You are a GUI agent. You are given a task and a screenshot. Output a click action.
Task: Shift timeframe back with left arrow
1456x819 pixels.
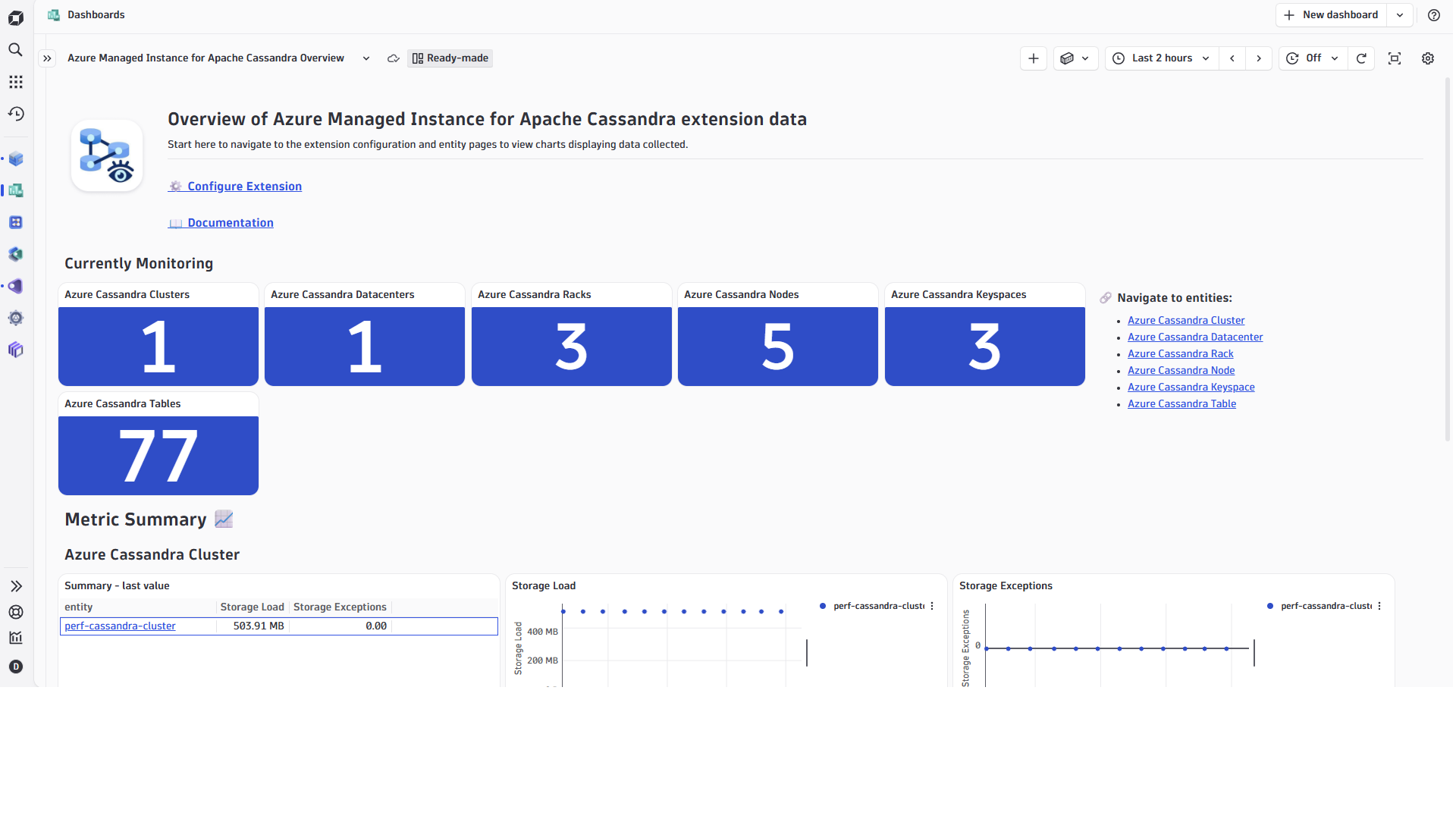(1232, 58)
